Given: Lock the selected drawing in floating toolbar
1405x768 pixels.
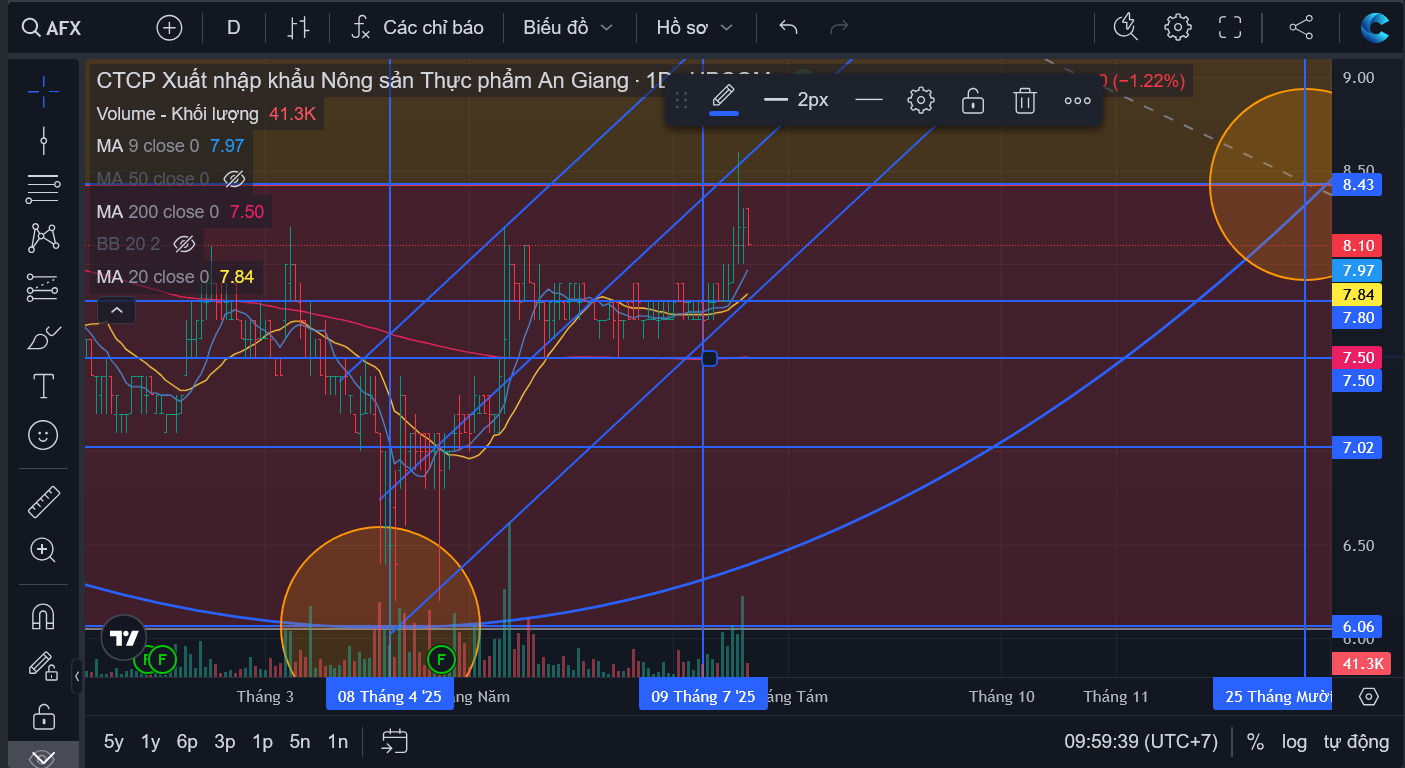Looking at the screenshot, I should (x=972, y=100).
